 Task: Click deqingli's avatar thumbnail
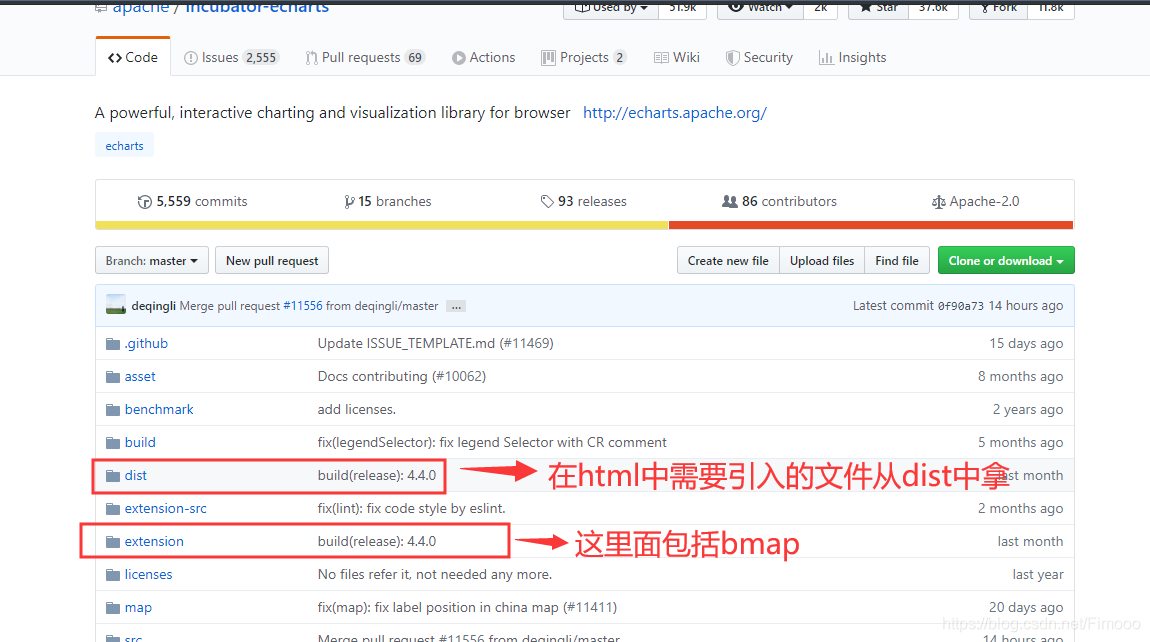coord(116,304)
